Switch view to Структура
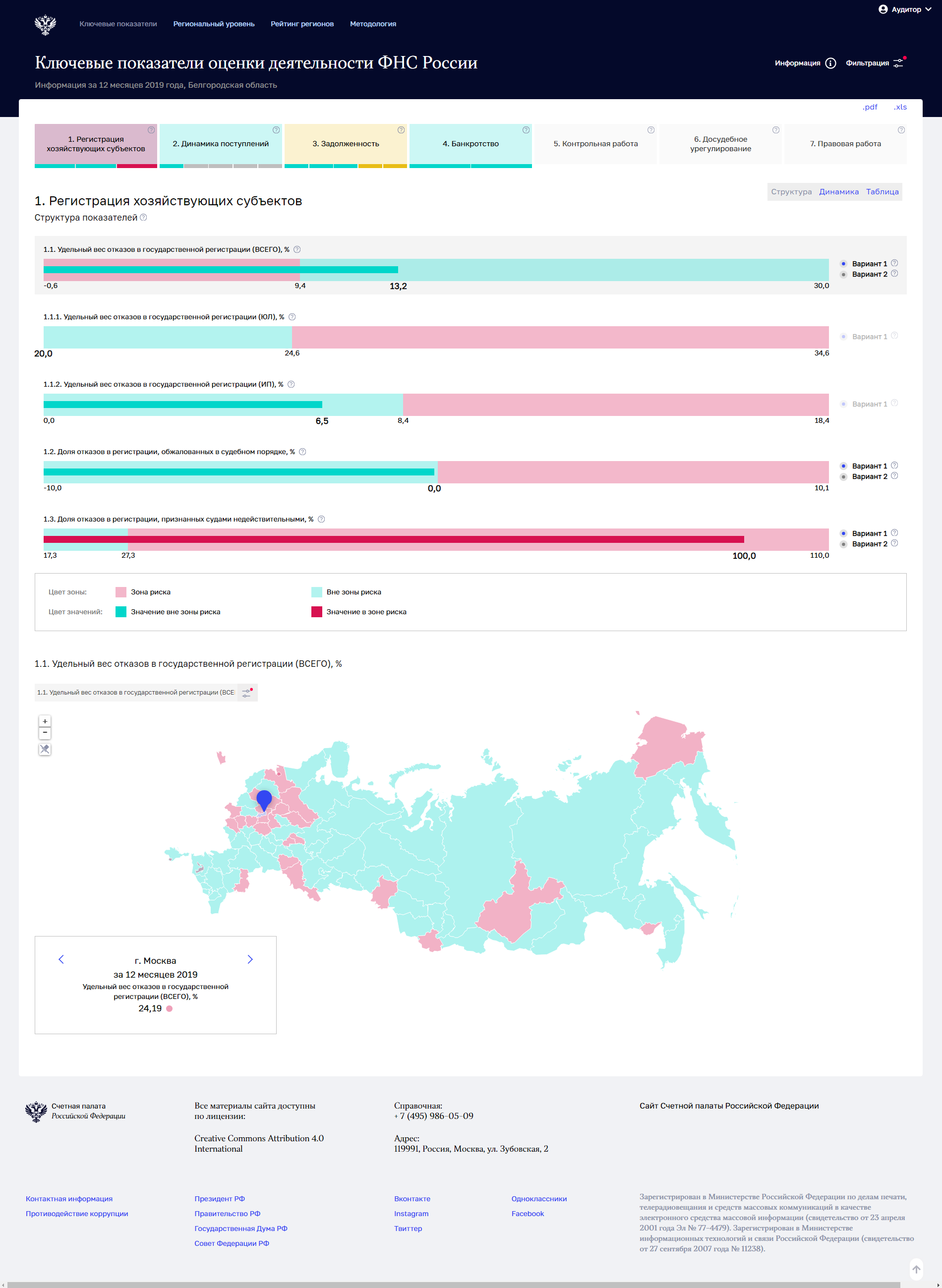Screen dimensions: 942x1288 pos(791,191)
